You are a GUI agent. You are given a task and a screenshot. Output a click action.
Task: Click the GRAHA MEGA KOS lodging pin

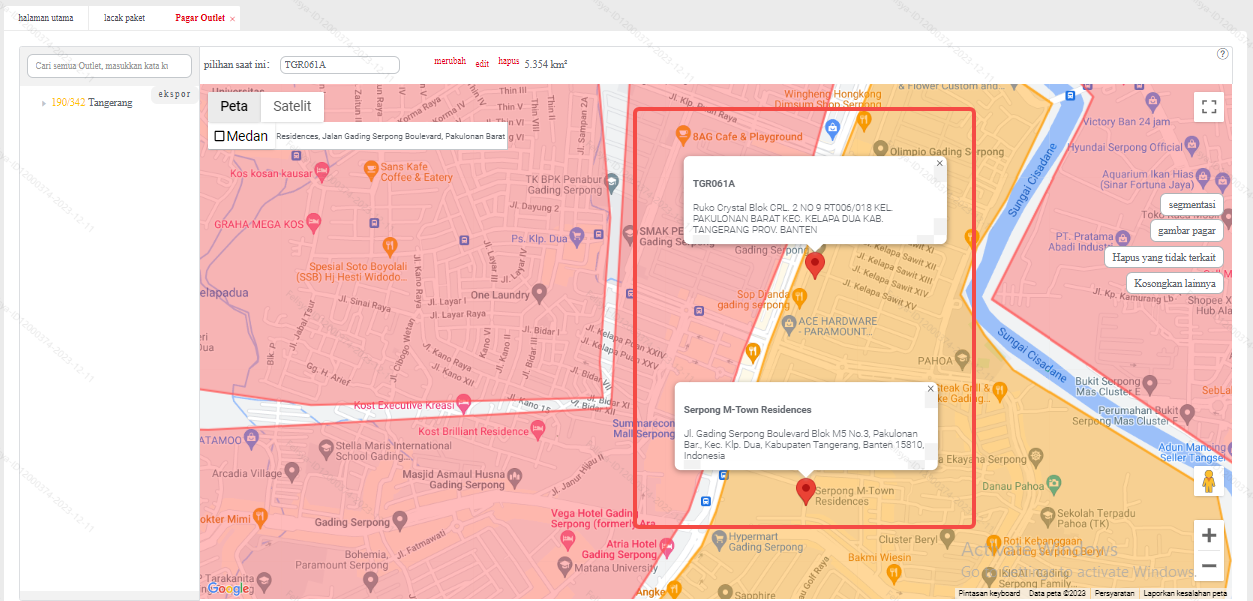point(313,222)
